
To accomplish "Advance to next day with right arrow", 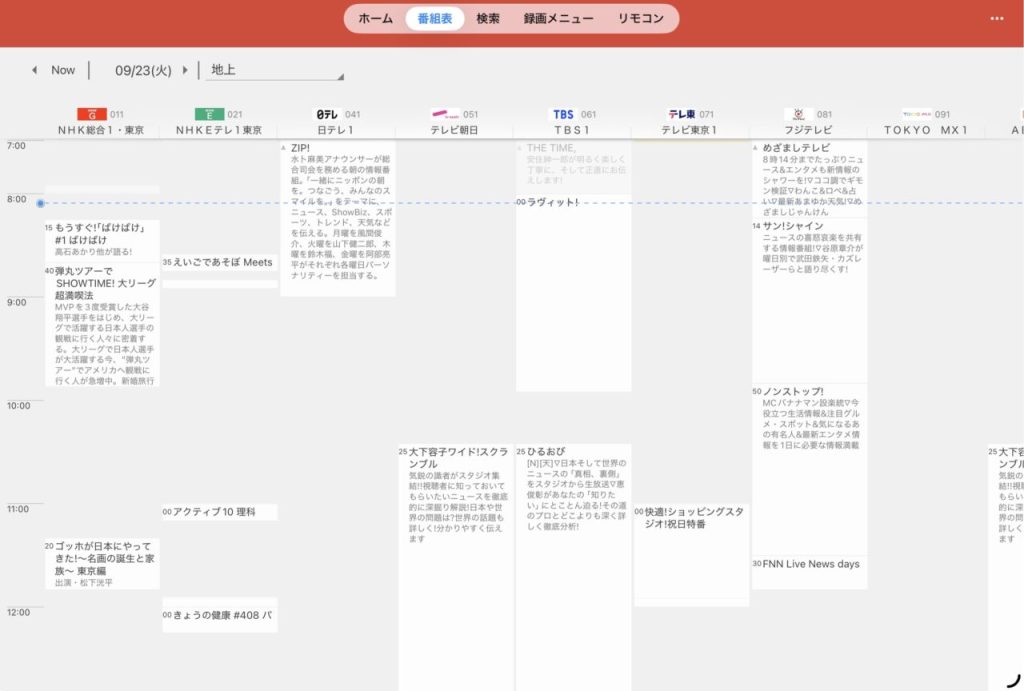I will [185, 70].
